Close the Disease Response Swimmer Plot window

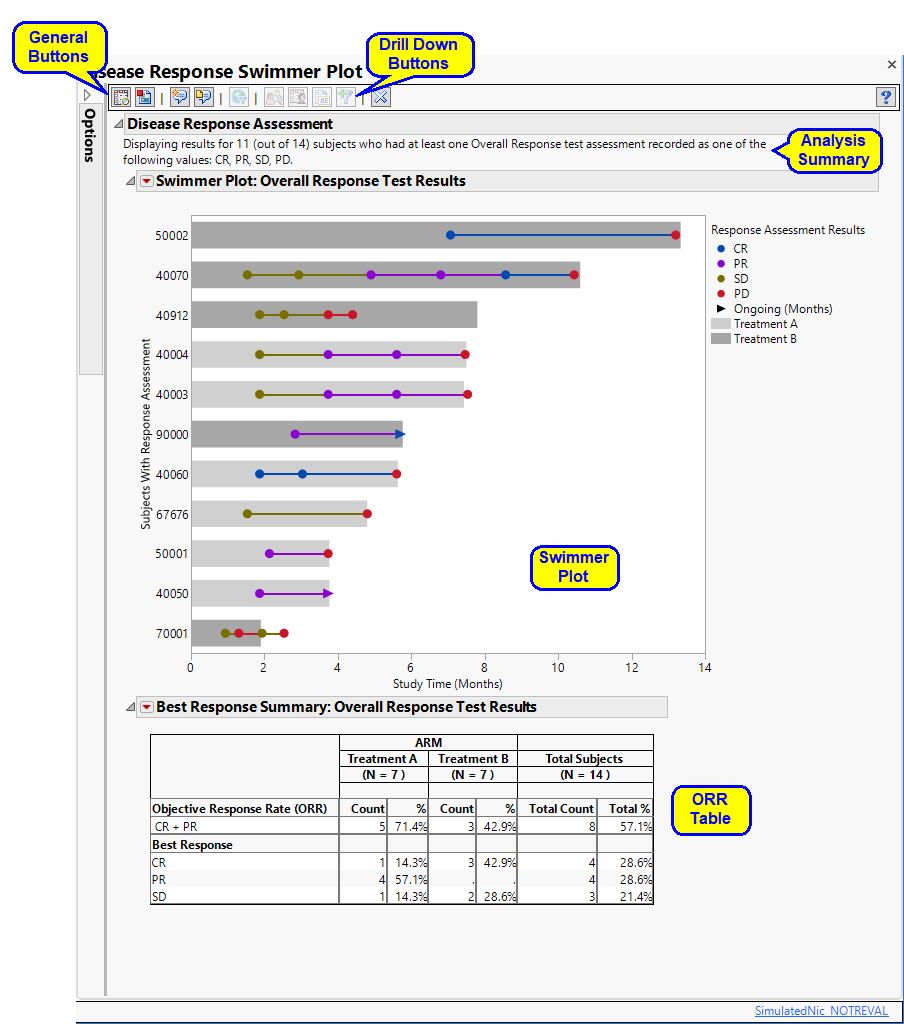click(x=892, y=64)
